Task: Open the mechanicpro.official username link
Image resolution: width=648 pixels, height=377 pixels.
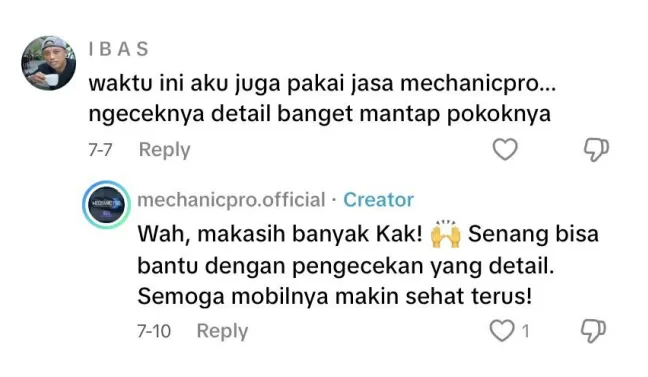Action: click(231, 200)
